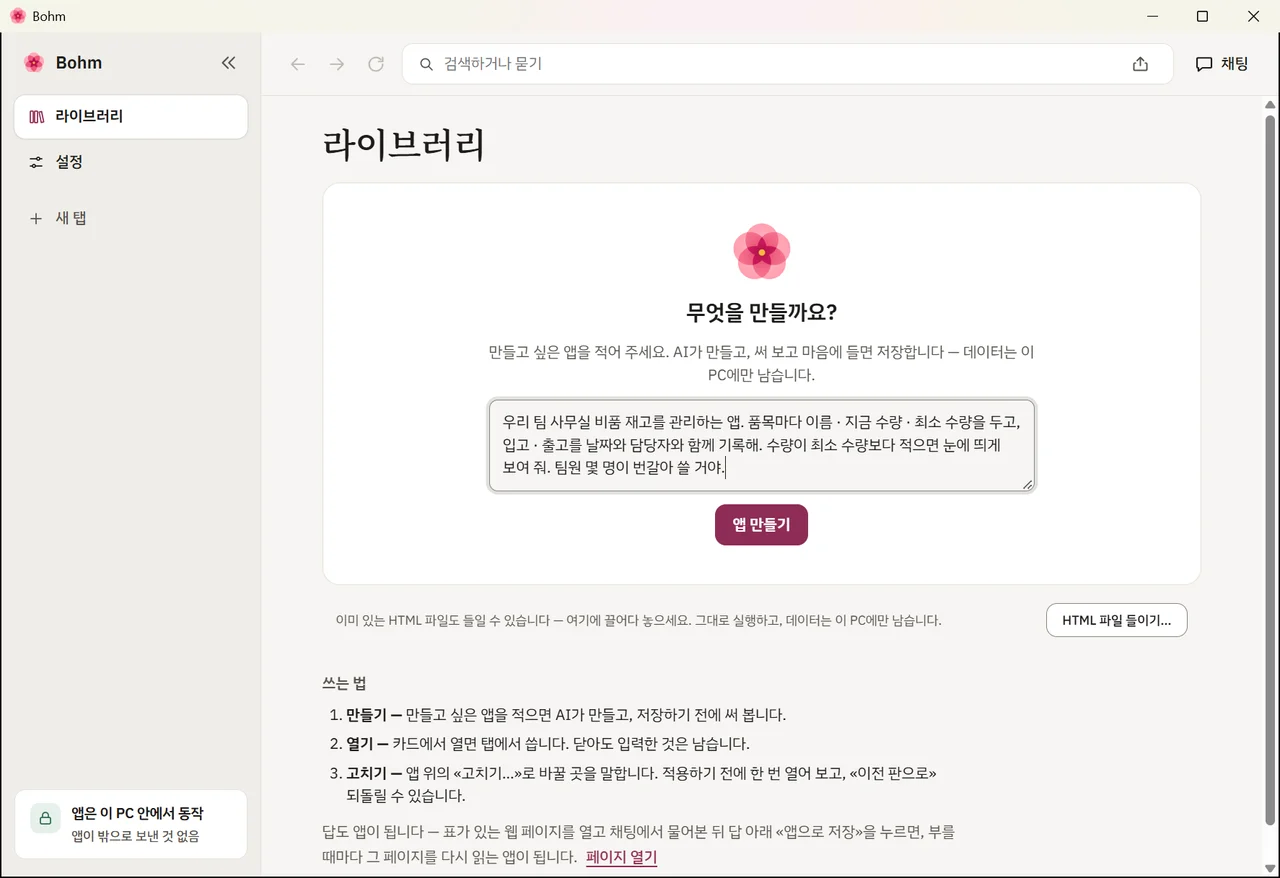Click the 무엇을 만들까요? heading
The image size is (1280, 878).
coord(761,312)
